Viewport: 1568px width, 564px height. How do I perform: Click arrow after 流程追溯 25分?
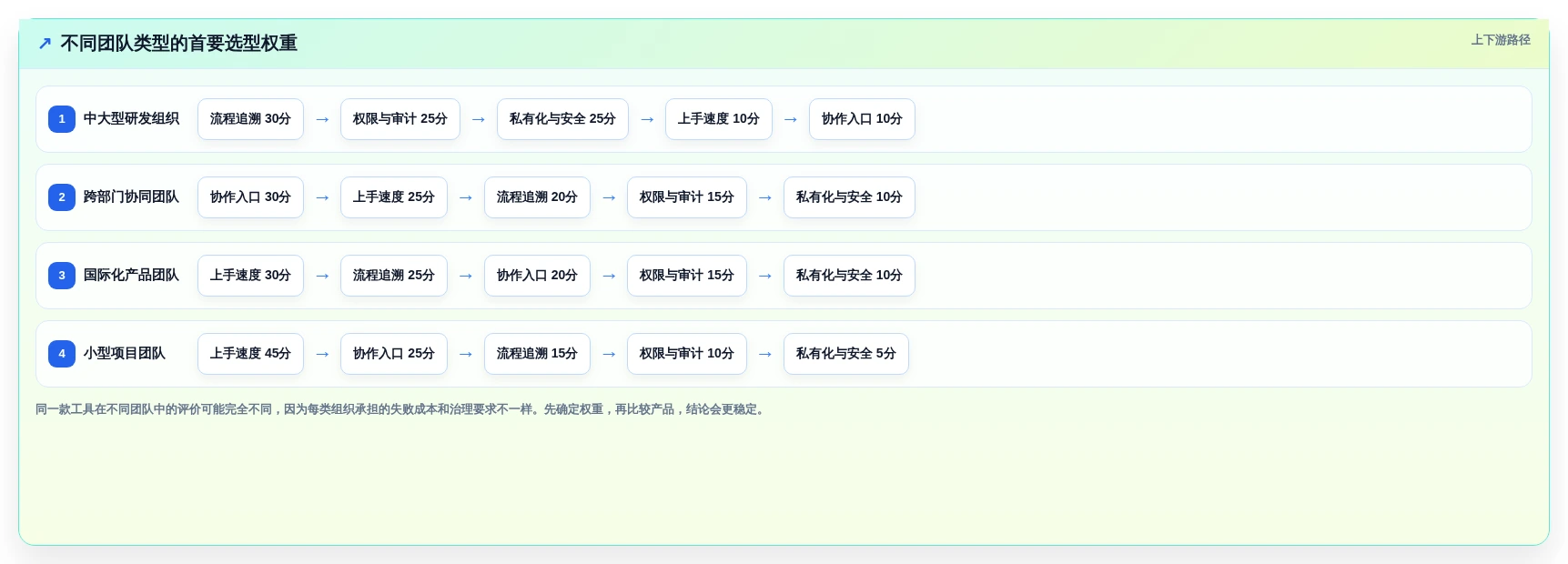[x=466, y=276]
